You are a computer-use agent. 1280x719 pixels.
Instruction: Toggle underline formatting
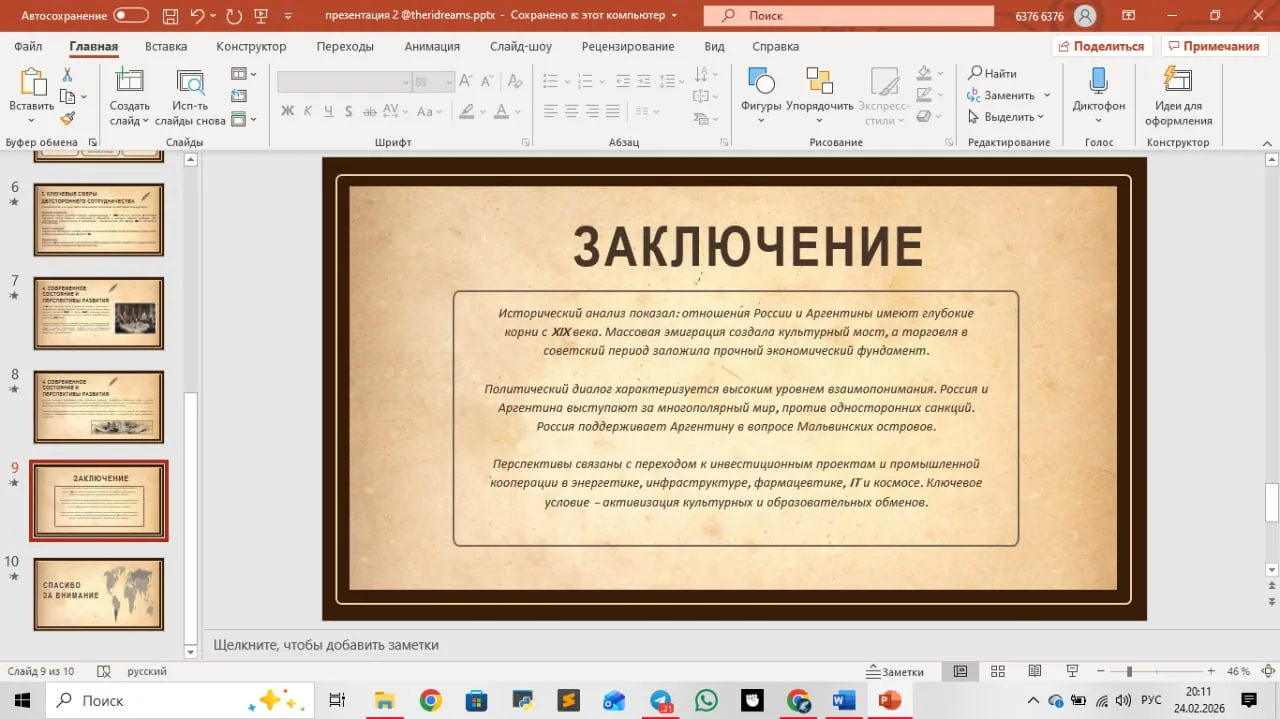pyautogui.click(x=329, y=111)
